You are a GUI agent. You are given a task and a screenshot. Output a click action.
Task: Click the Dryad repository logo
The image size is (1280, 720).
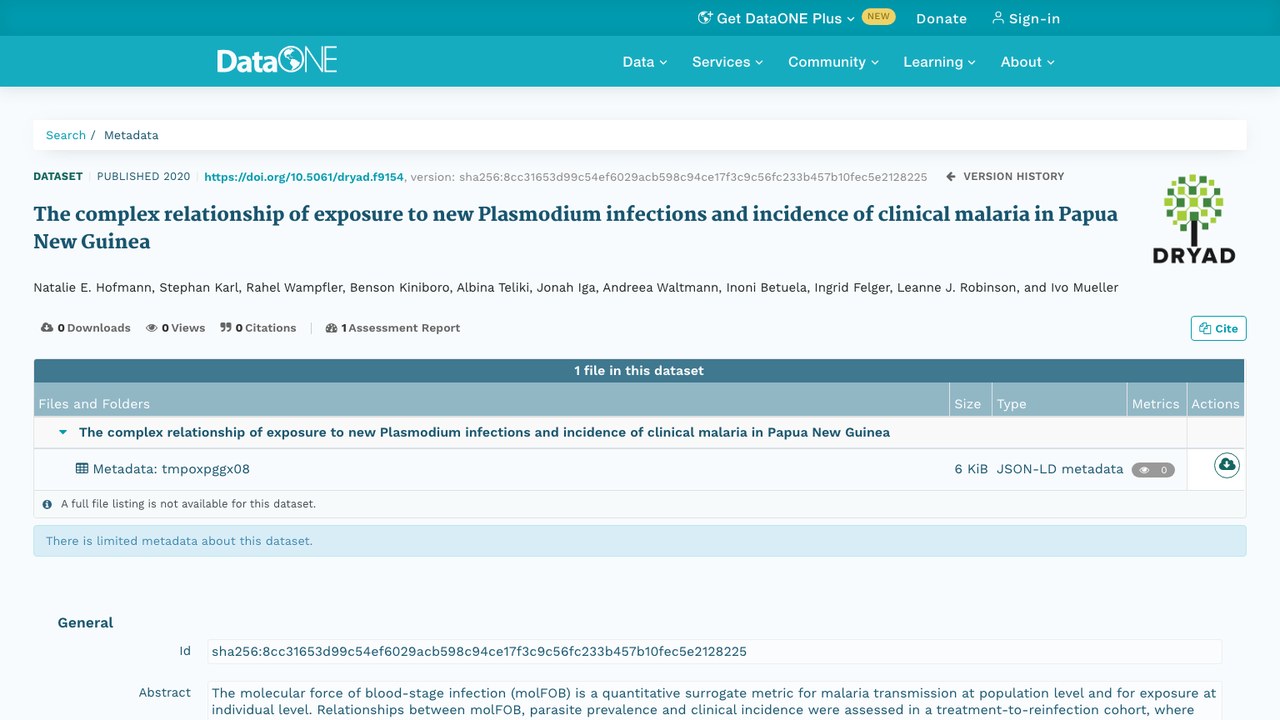[1194, 219]
